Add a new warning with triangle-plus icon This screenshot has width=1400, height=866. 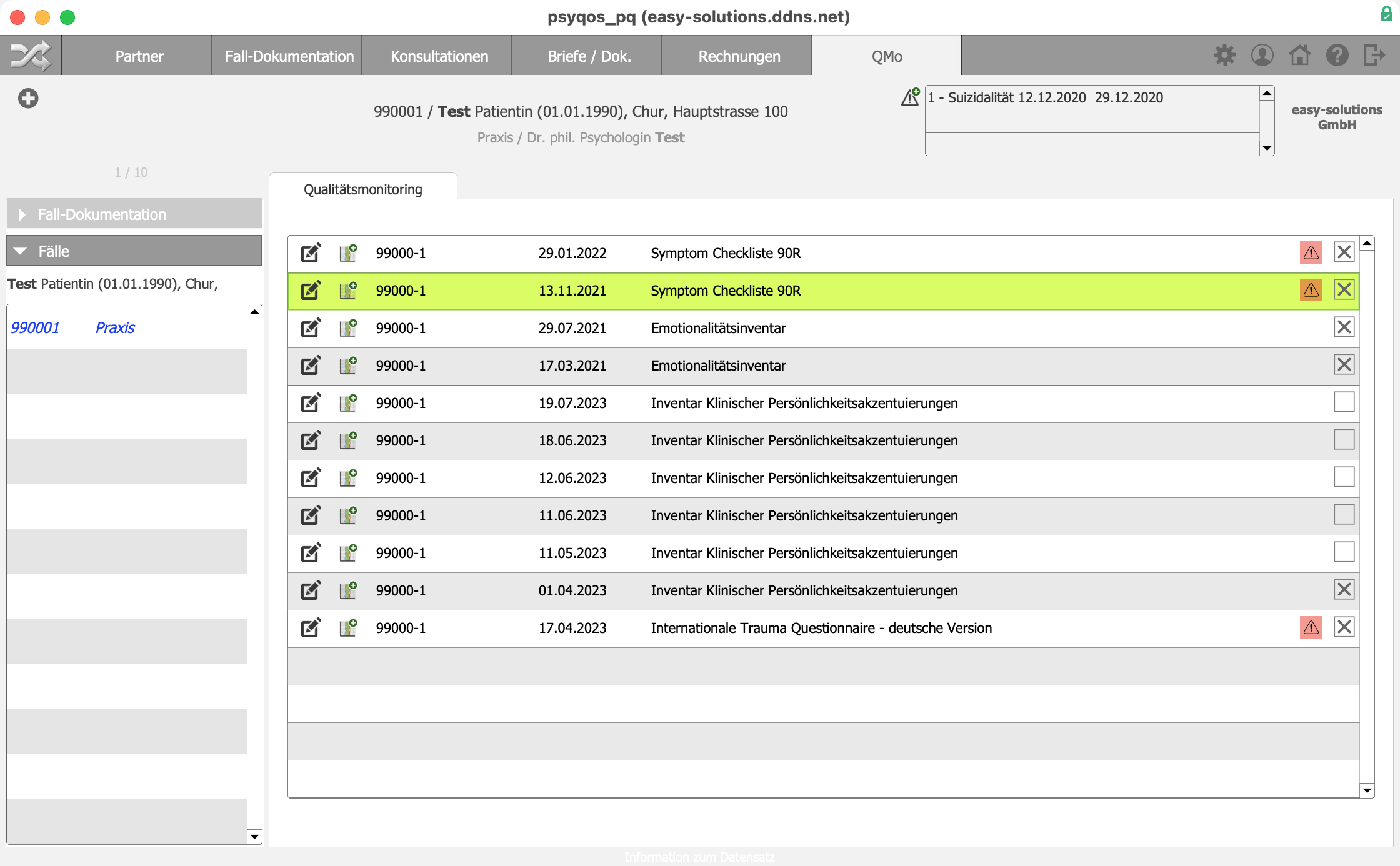910,97
